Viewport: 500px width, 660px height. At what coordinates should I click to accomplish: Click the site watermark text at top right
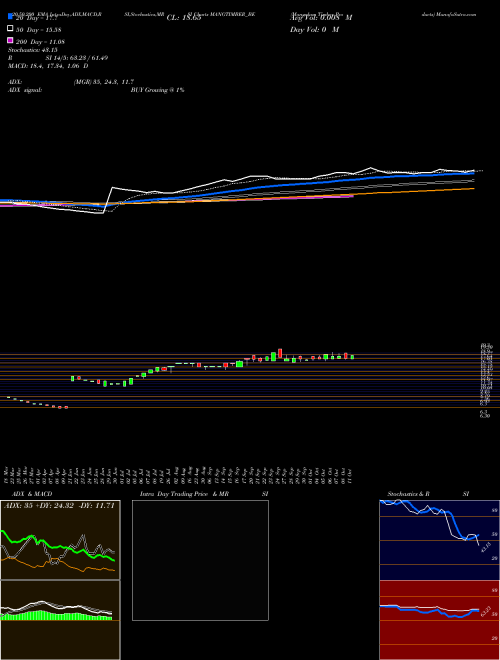click(x=448, y=14)
